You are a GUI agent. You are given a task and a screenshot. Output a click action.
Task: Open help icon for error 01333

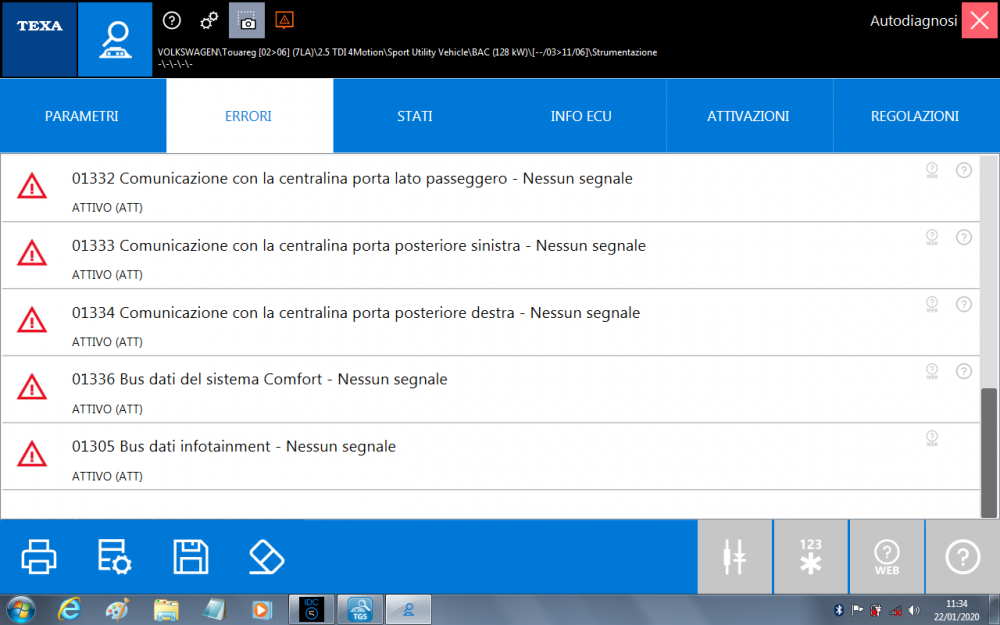pyautogui.click(x=964, y=237)
